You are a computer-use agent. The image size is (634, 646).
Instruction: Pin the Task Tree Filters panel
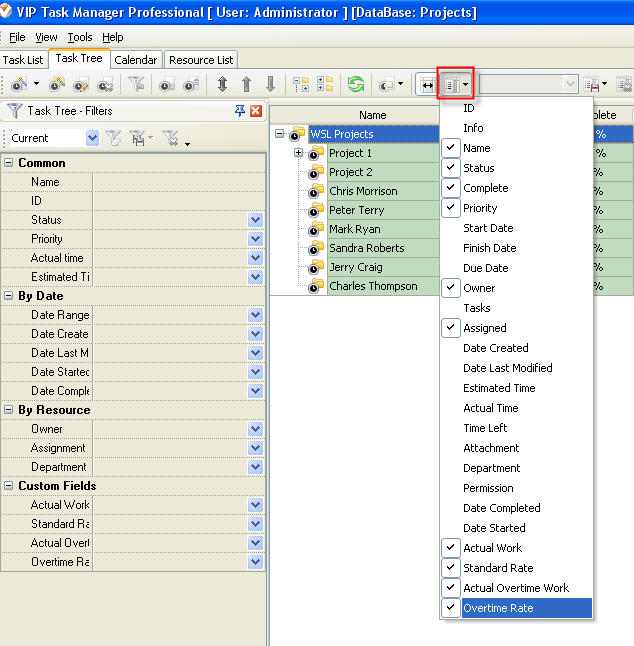[240, 111]
